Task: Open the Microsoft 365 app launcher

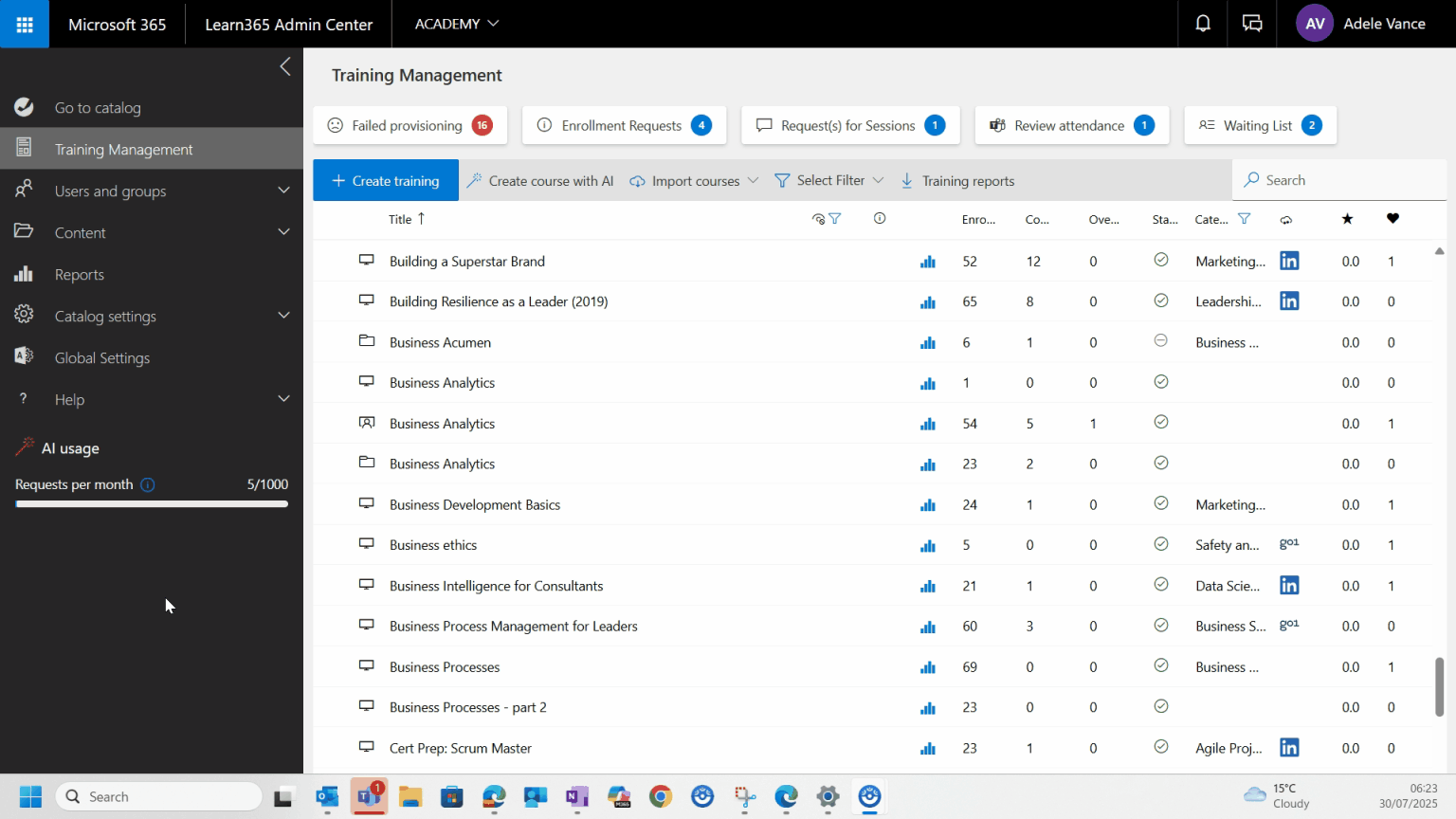Action: (25, 24)
